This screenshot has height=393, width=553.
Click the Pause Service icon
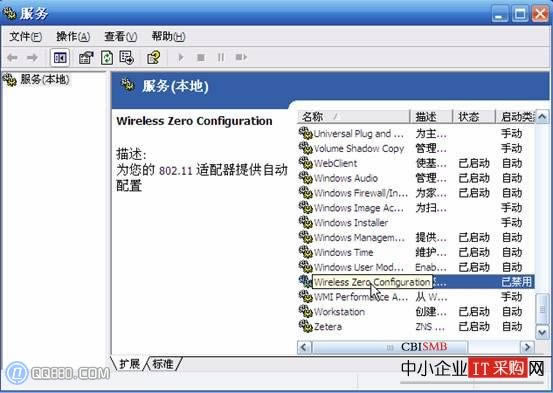pos(221,57)
